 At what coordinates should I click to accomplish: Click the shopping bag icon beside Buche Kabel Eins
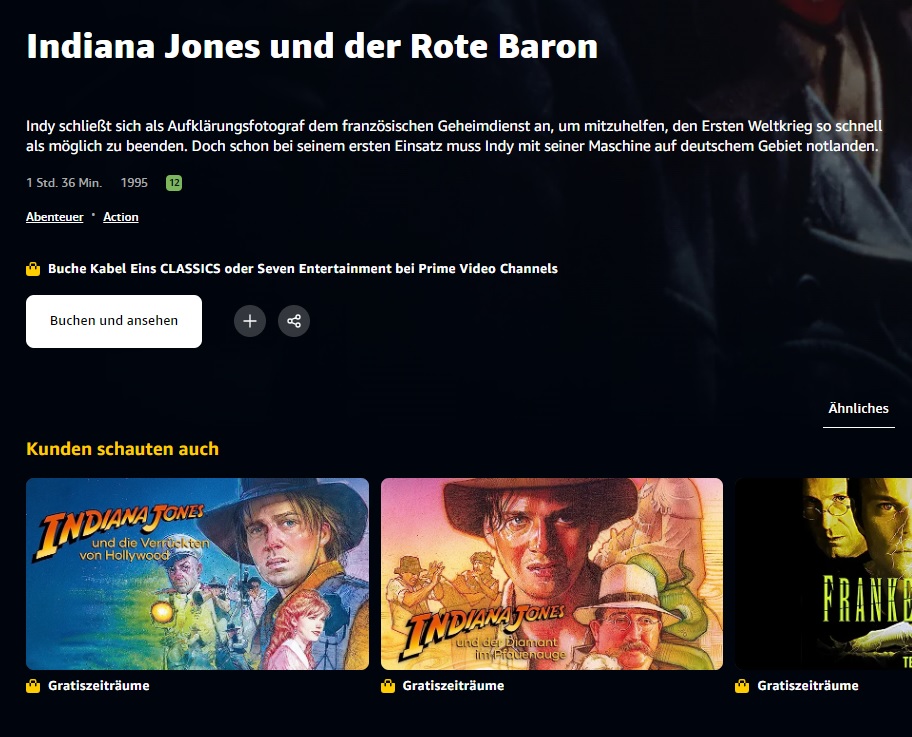click(33, 269)
